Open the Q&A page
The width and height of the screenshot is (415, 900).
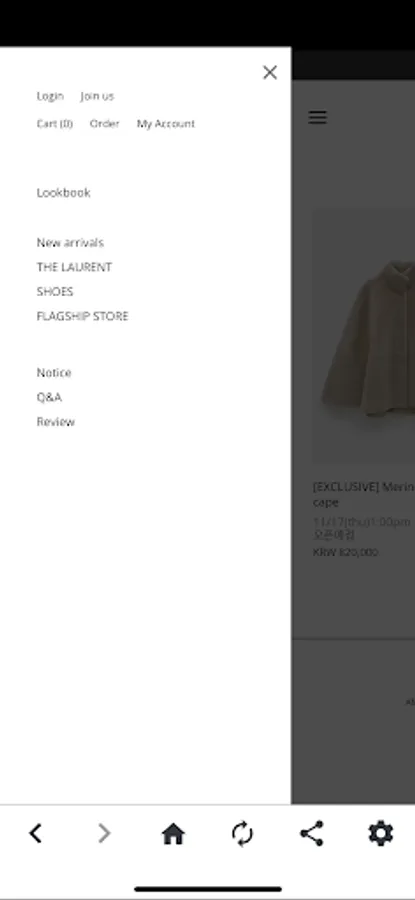point(49,397)
